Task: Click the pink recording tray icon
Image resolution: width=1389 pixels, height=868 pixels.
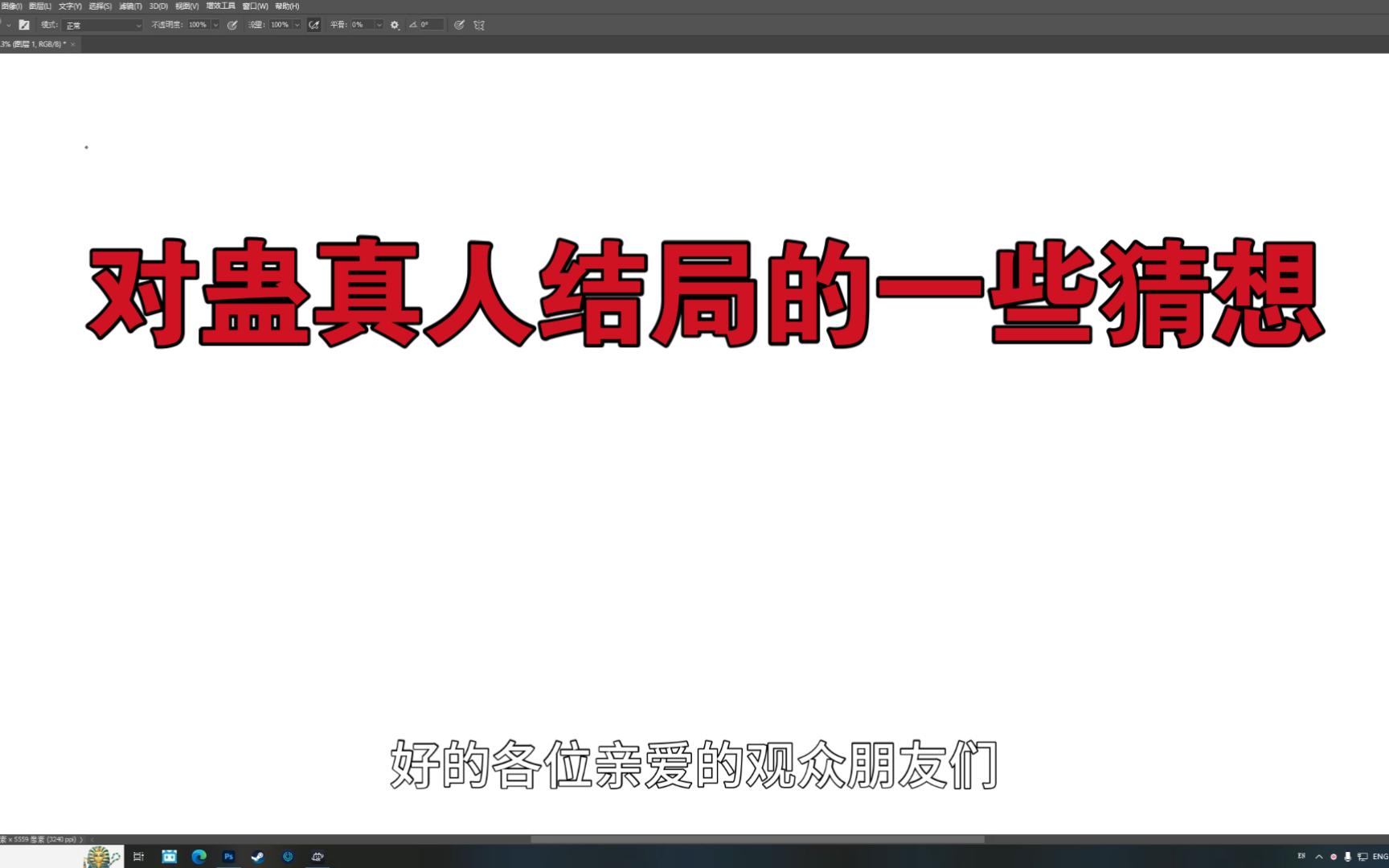Action: tap(1334, 857)
